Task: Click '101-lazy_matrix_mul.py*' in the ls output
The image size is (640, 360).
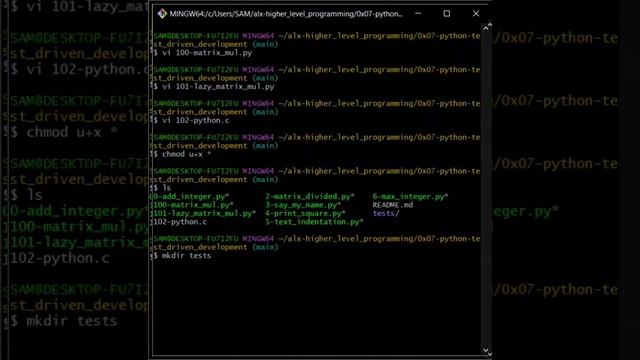Action: tap(204, 213)
